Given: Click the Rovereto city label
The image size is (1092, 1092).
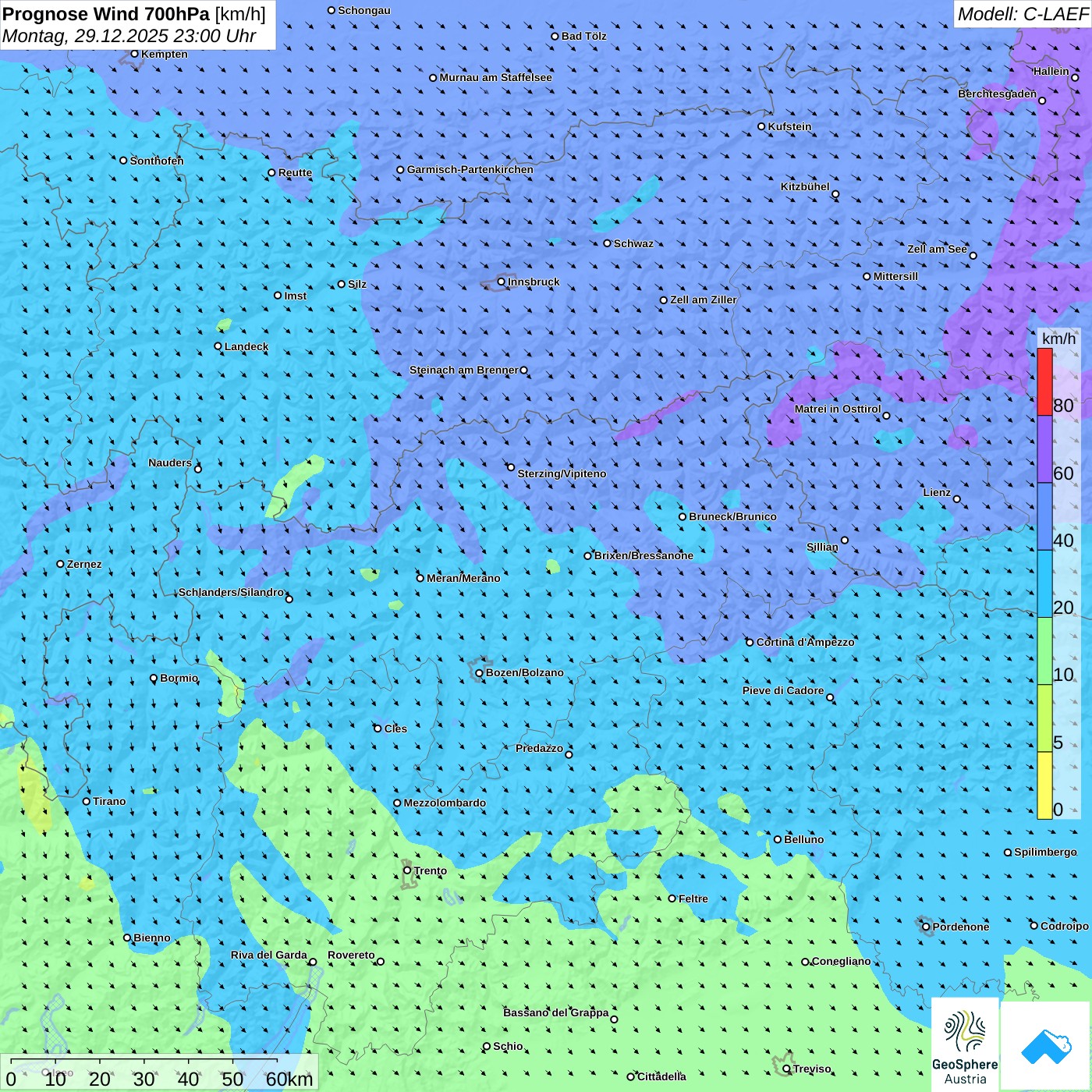Looking at the screenshot, I should [x=351, y=955].
